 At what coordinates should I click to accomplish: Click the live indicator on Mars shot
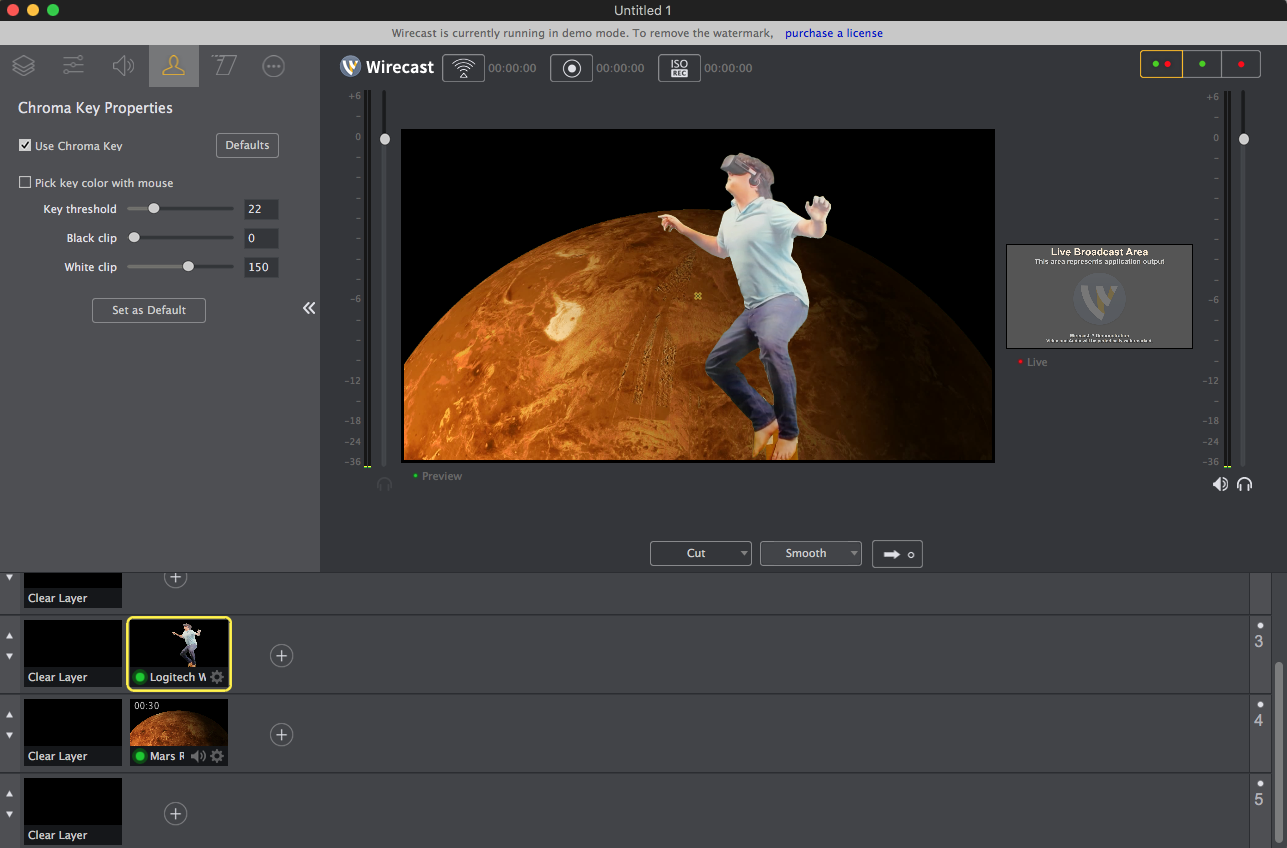[x=140, y=756]
